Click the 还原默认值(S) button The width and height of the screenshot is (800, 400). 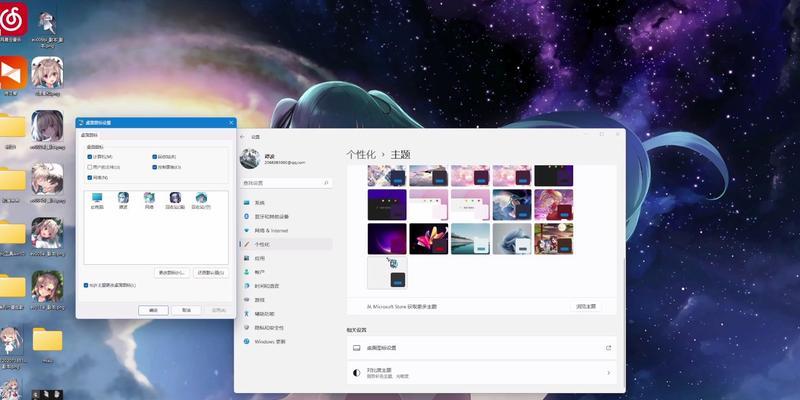(x=211, y=272)
